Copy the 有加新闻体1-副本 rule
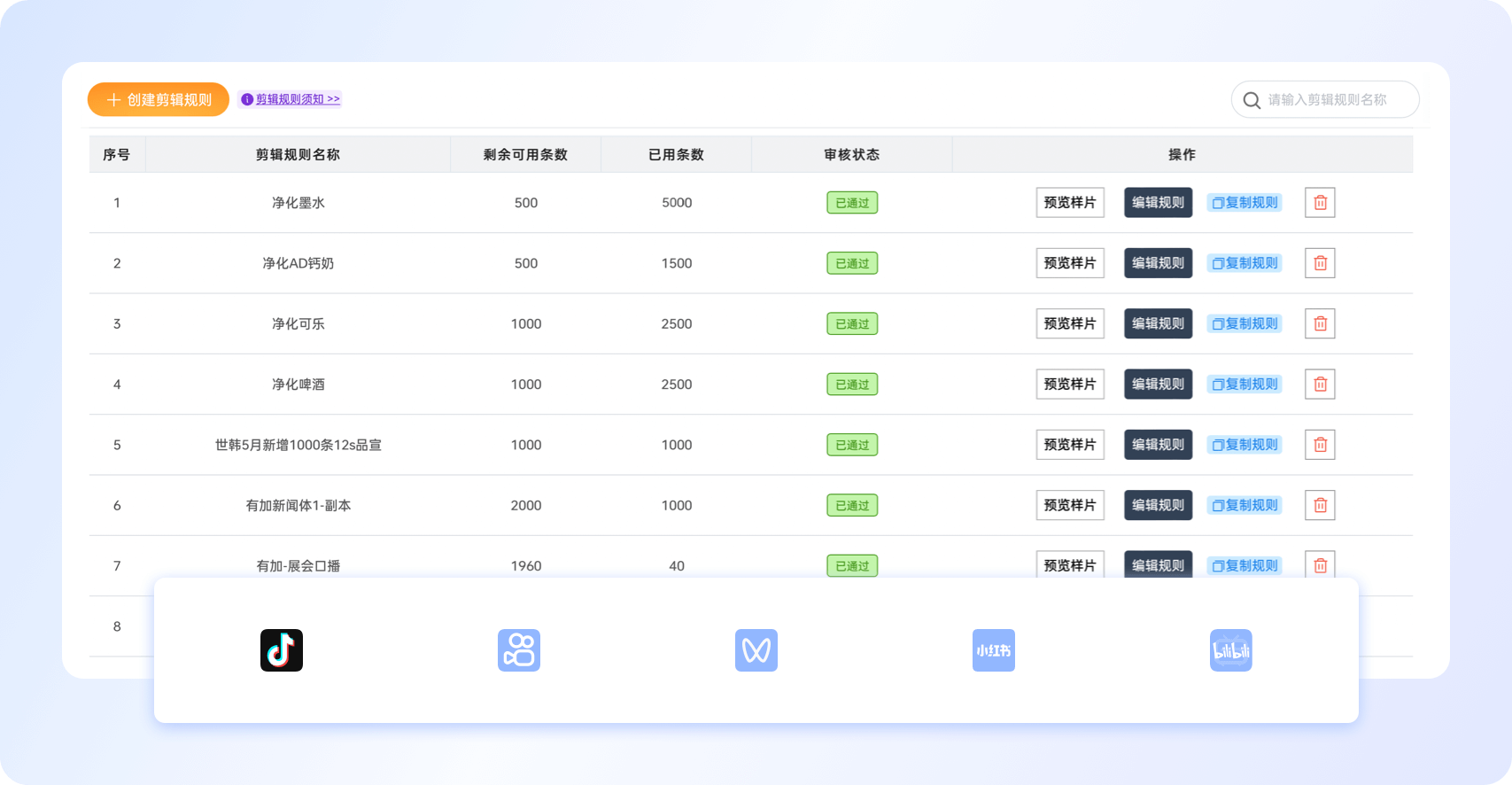The width and height of the screenshot is (1512, 785). pyautogui.click(x=1244, y=505)
